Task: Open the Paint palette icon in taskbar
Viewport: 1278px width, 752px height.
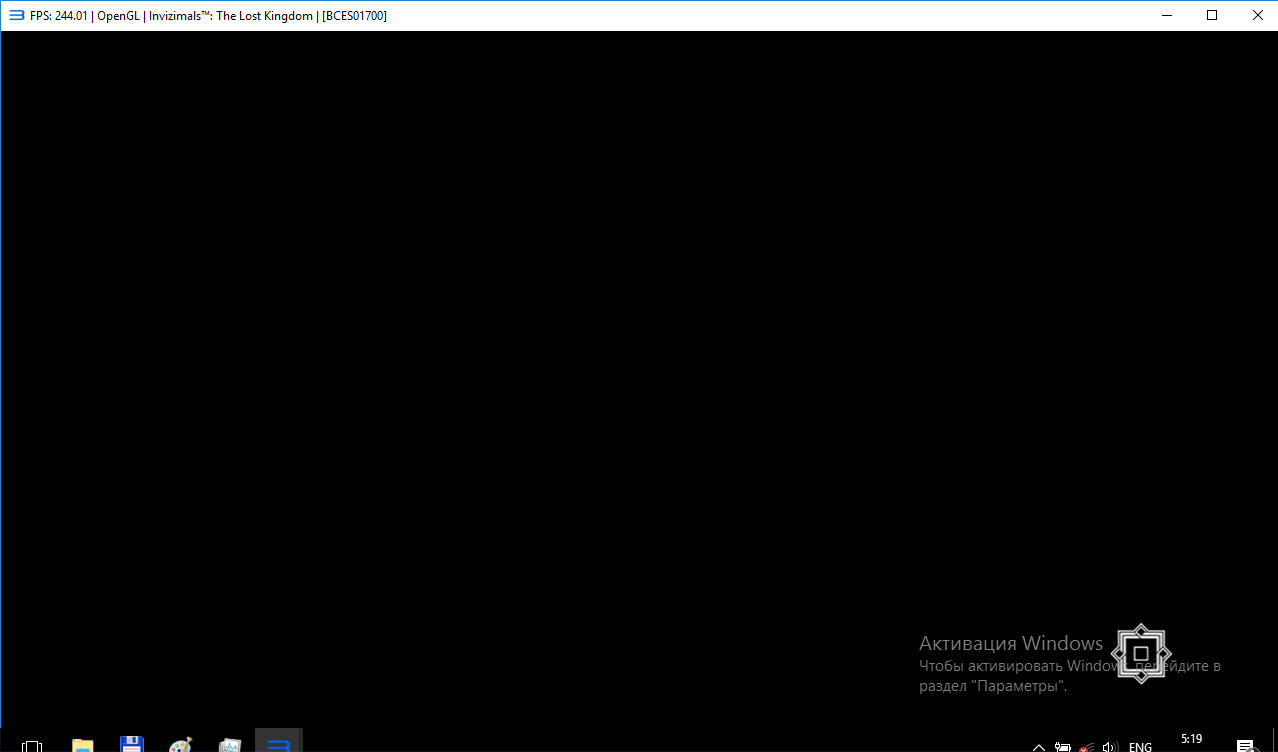Action: pos(181,745)
